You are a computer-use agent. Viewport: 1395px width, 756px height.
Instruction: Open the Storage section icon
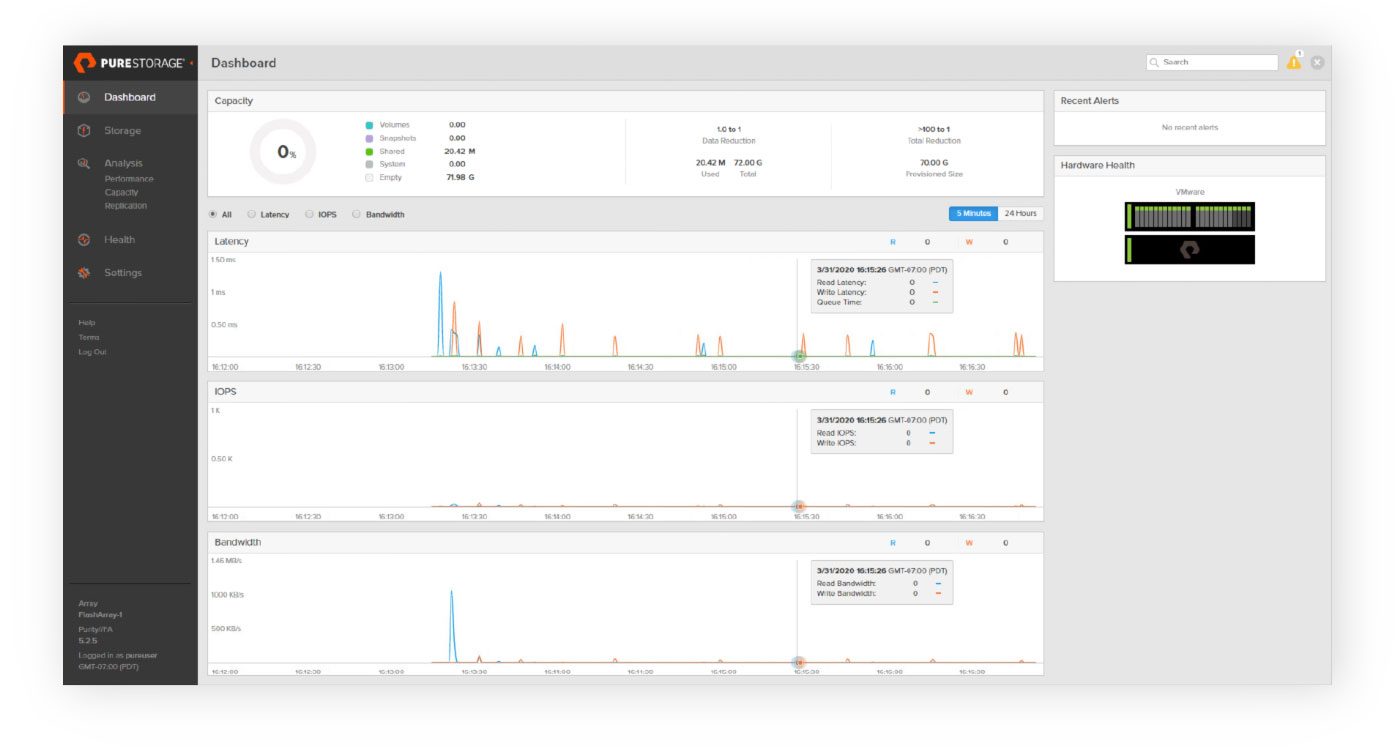click(85, 130)
